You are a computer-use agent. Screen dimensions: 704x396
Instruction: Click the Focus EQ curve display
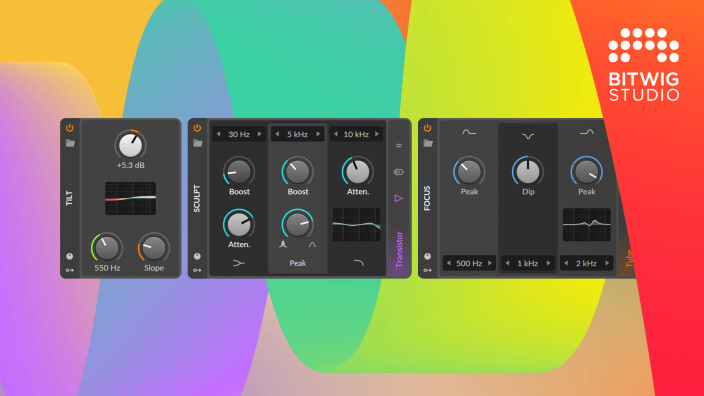click(x=586, y=224)
